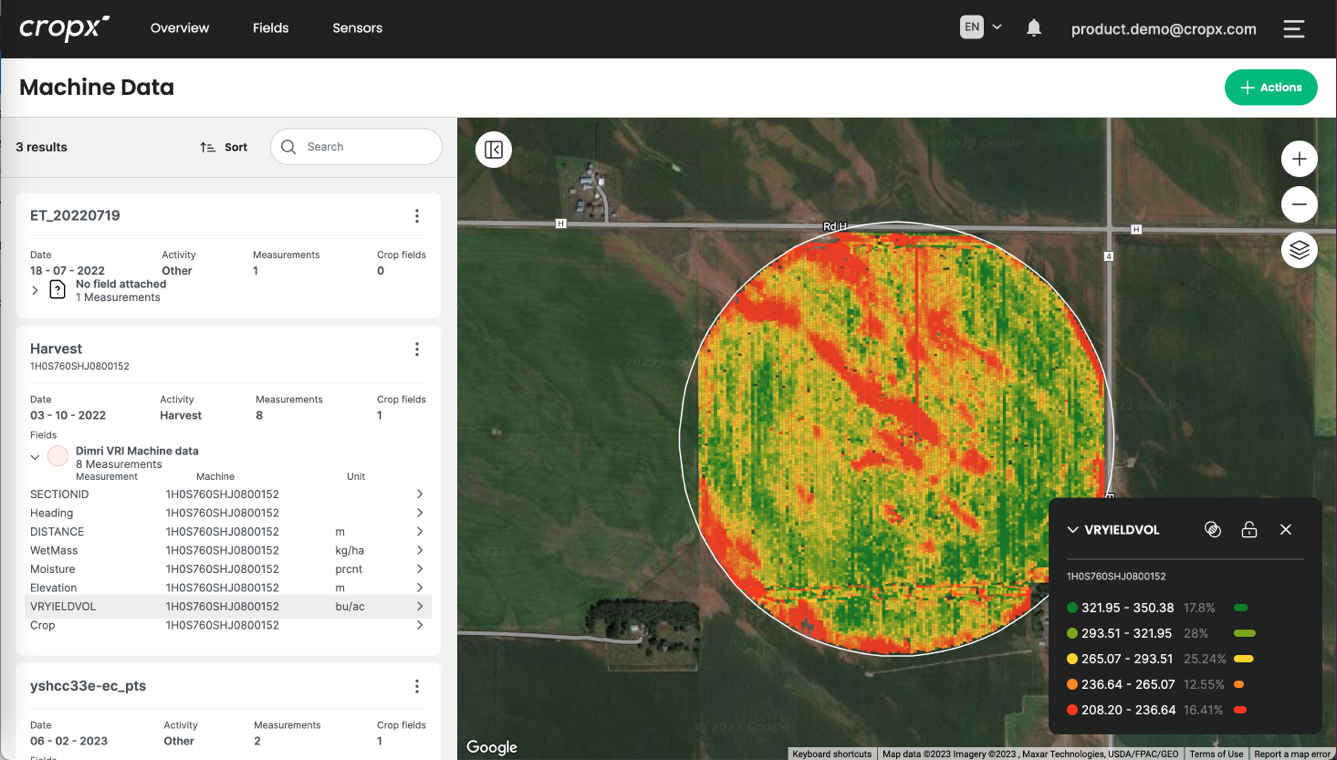This screenshot has height=760, width=1337.
Task: Open the Sensors tab
Action: 357,28
